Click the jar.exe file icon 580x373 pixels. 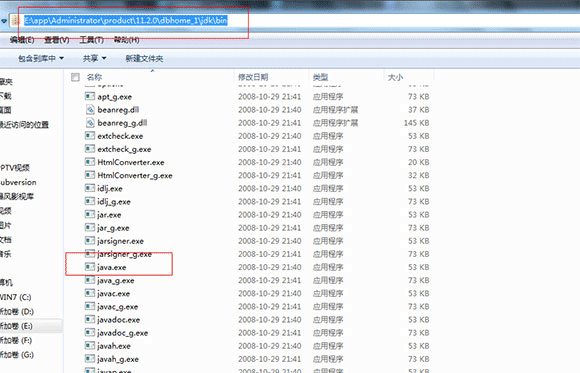tap(90, 215)
